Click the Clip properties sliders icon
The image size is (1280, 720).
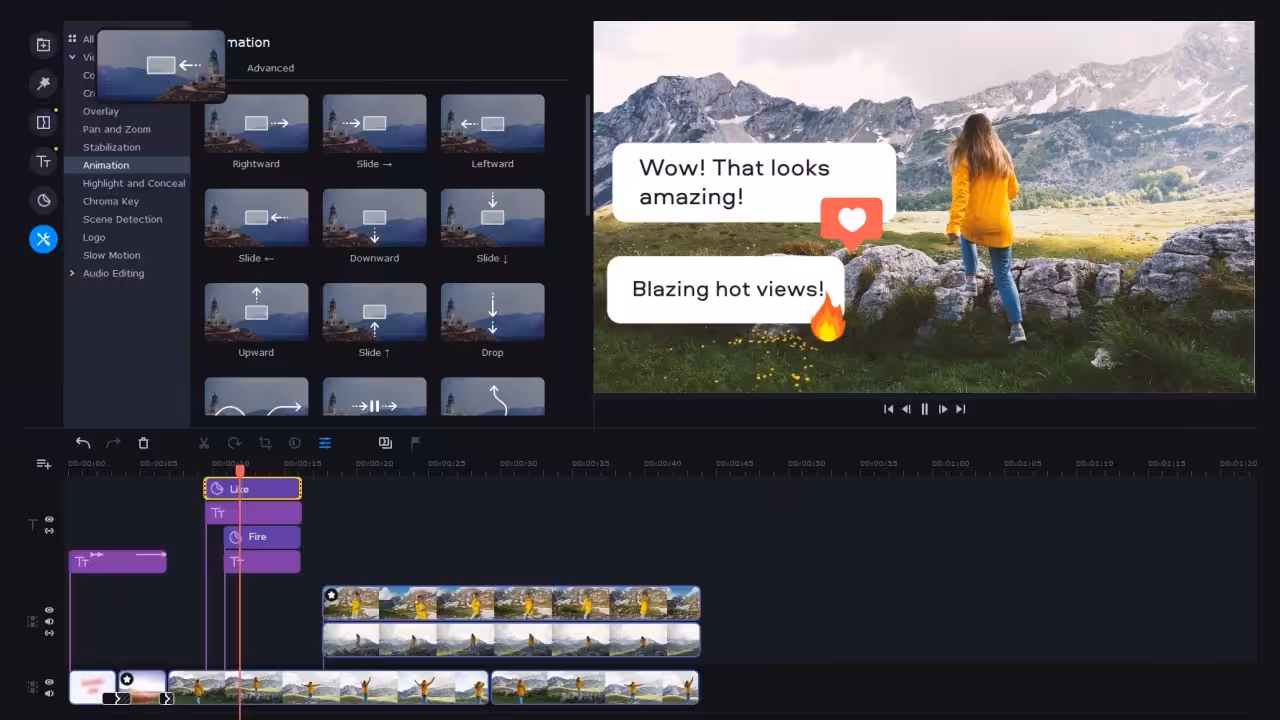325,443
